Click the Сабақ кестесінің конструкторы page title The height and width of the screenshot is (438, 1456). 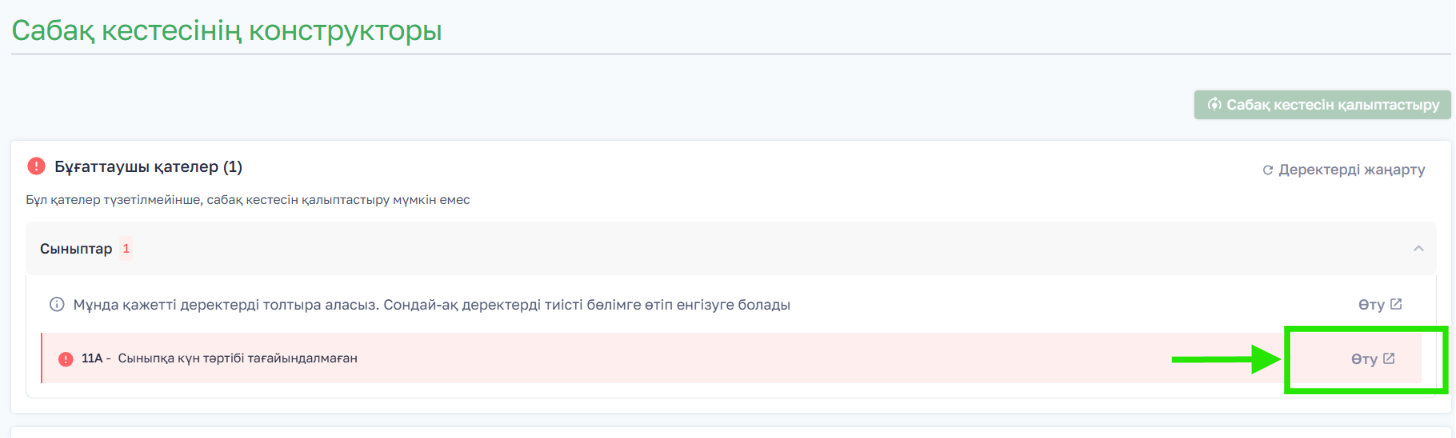(x=226, y=30)
